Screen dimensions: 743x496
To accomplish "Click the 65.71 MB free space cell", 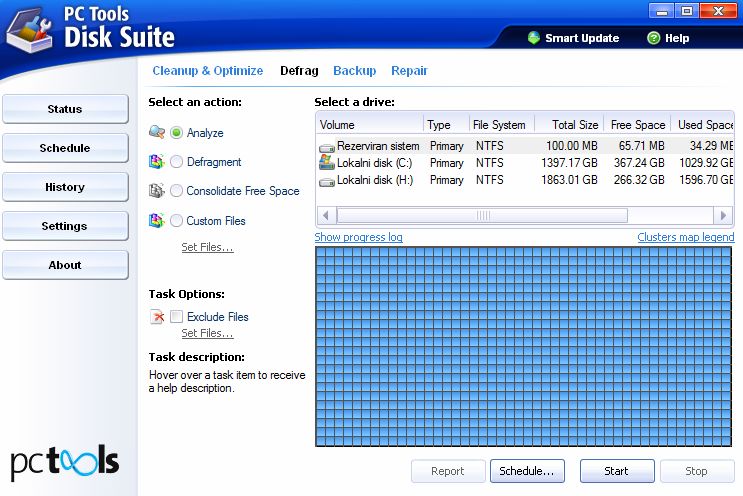I will pos(642,145).
